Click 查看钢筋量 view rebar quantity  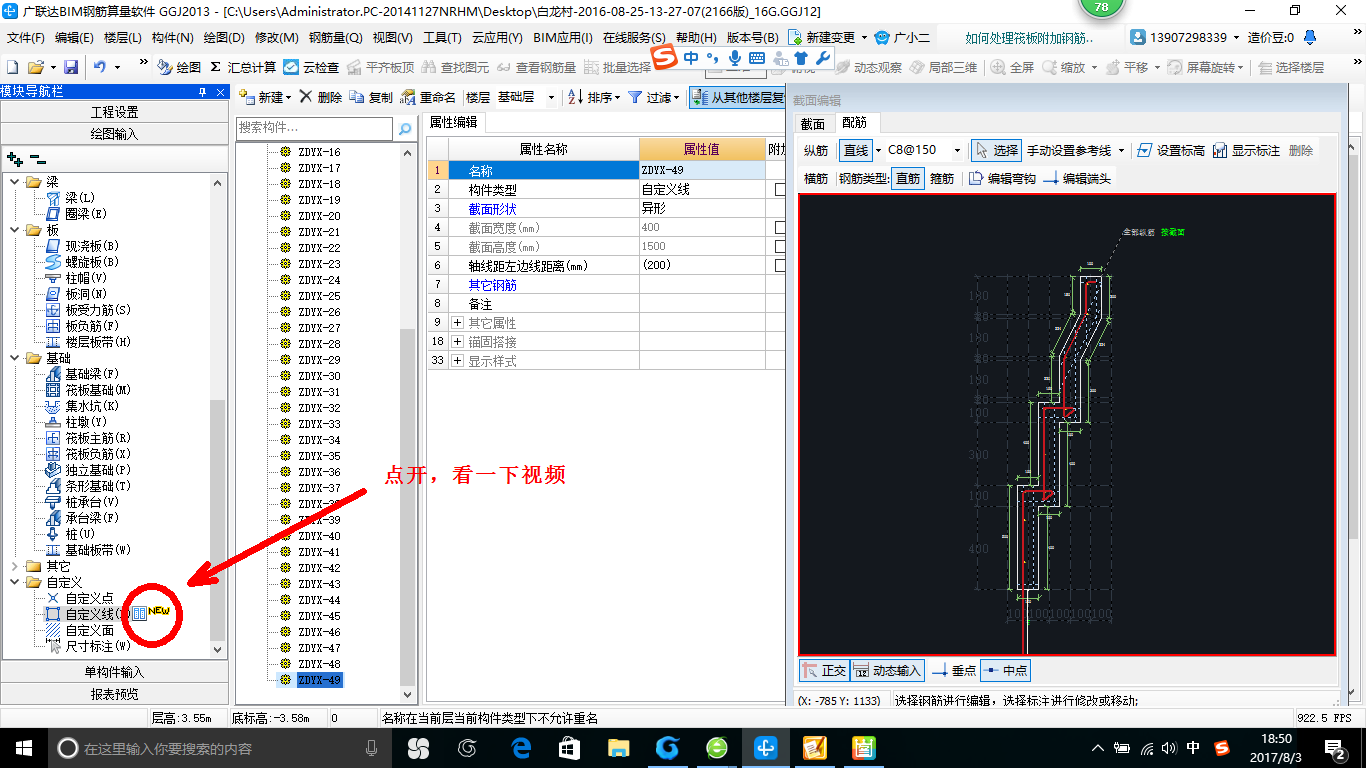point(537,67)
